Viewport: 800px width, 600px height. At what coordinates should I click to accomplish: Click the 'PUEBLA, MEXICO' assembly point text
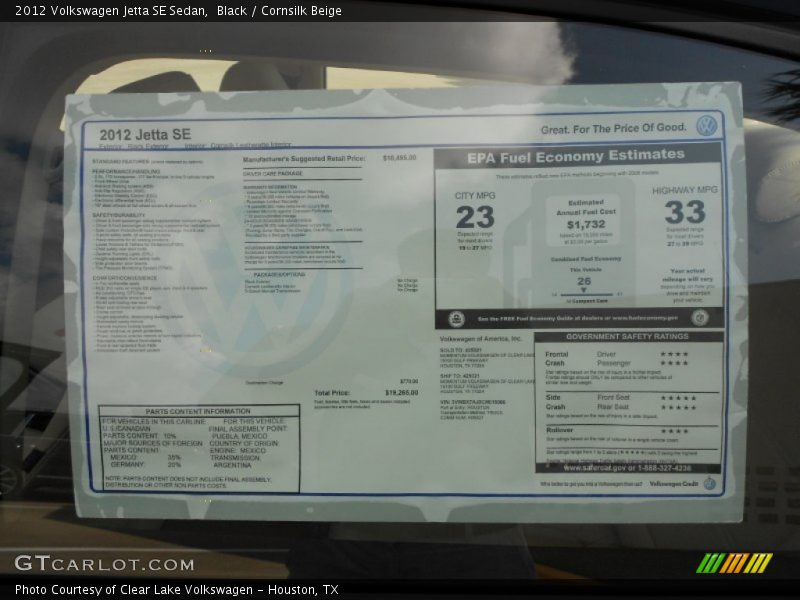239,436
